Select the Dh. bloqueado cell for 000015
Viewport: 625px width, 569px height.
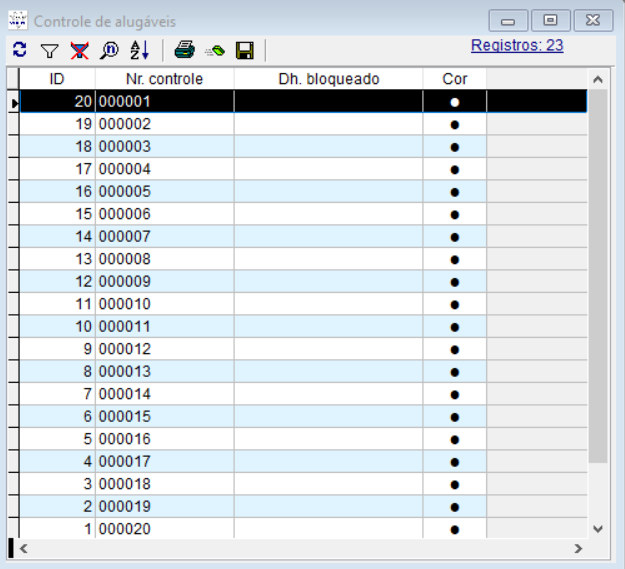coord(328,416)
